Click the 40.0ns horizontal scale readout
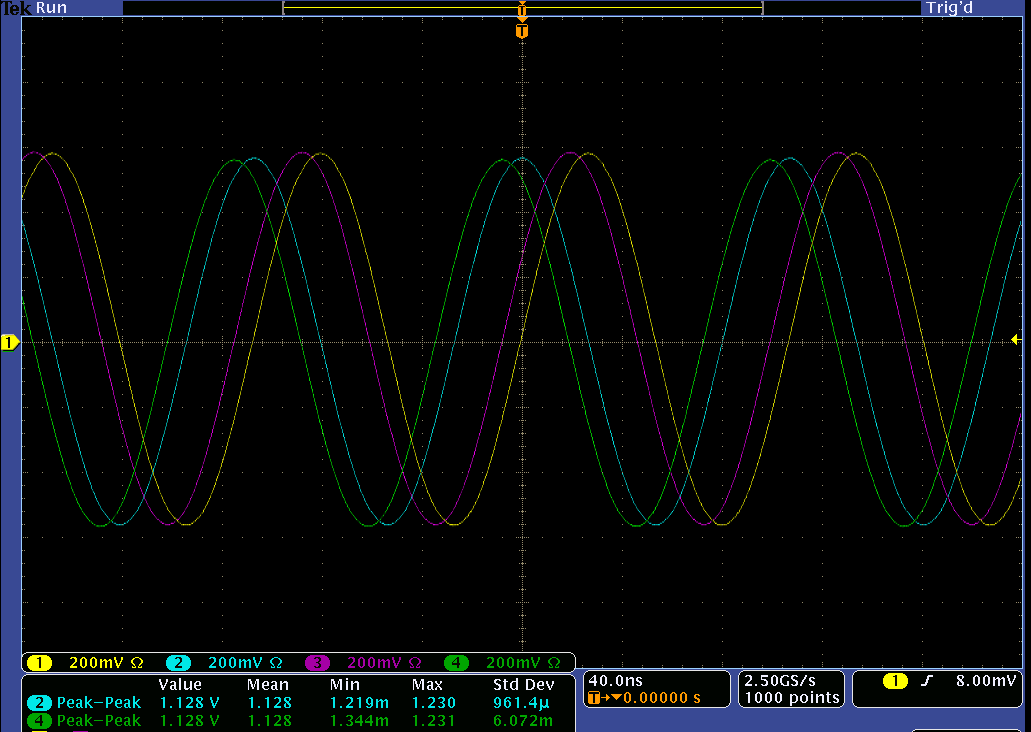Viewport: 1031px width, 732px height. (x=616, y=681)
